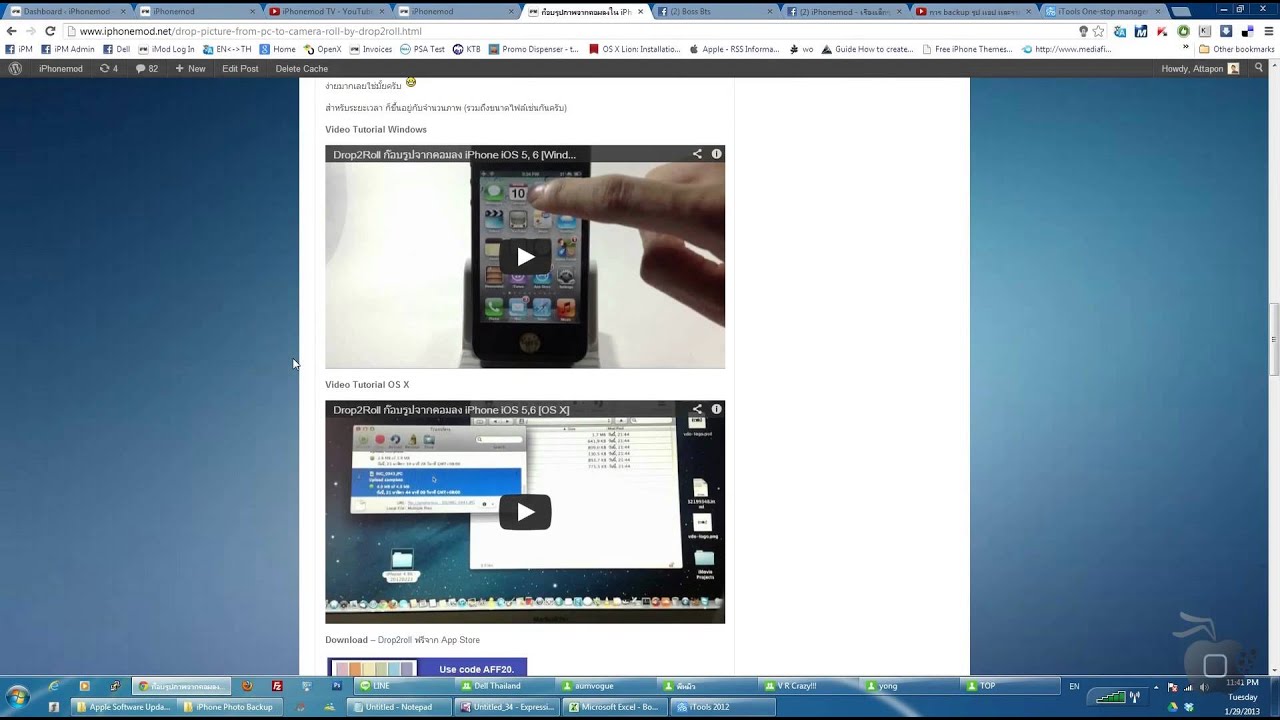Open the PSA Test bookmark
This screenshot has width=1280, height=720.
tap(422, 49)
